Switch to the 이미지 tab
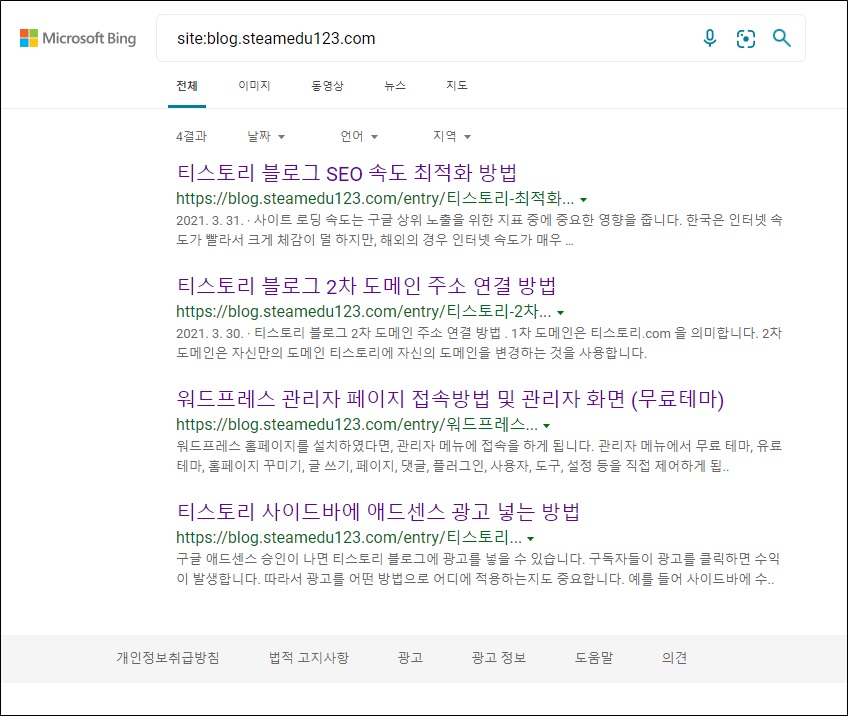This screenshot has height=716, width=848. click(254, 85)
